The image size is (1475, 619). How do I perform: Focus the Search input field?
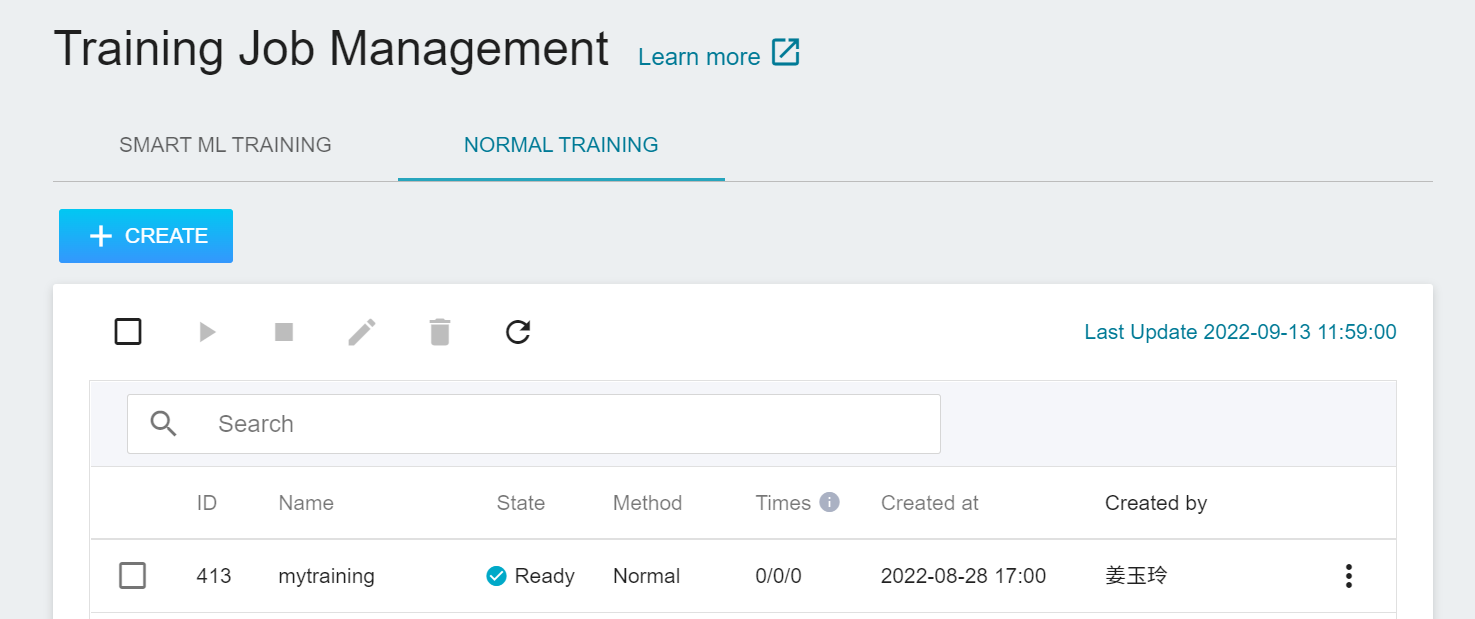(534, 424)
